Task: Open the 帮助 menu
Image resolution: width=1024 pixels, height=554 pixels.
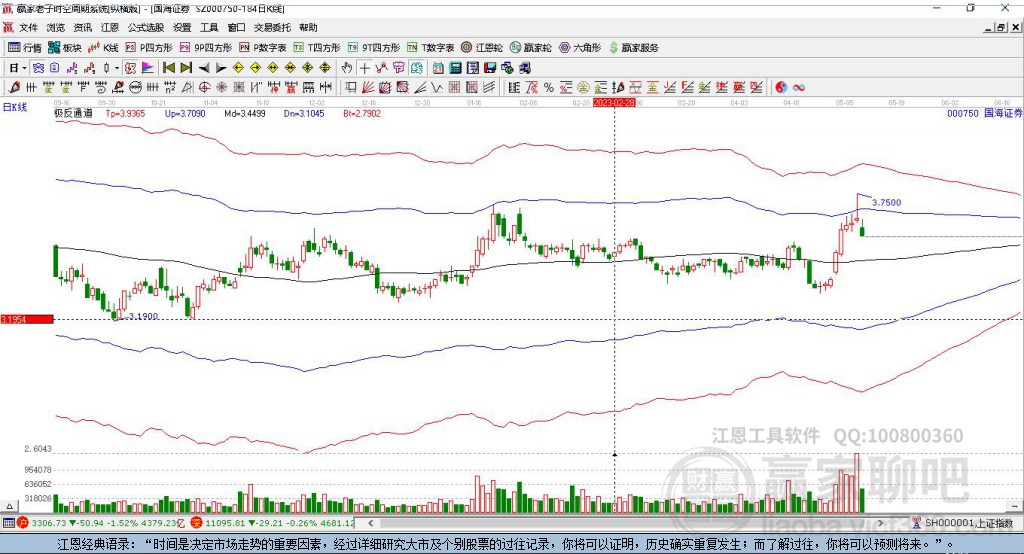Action: (x=308, y=27)
